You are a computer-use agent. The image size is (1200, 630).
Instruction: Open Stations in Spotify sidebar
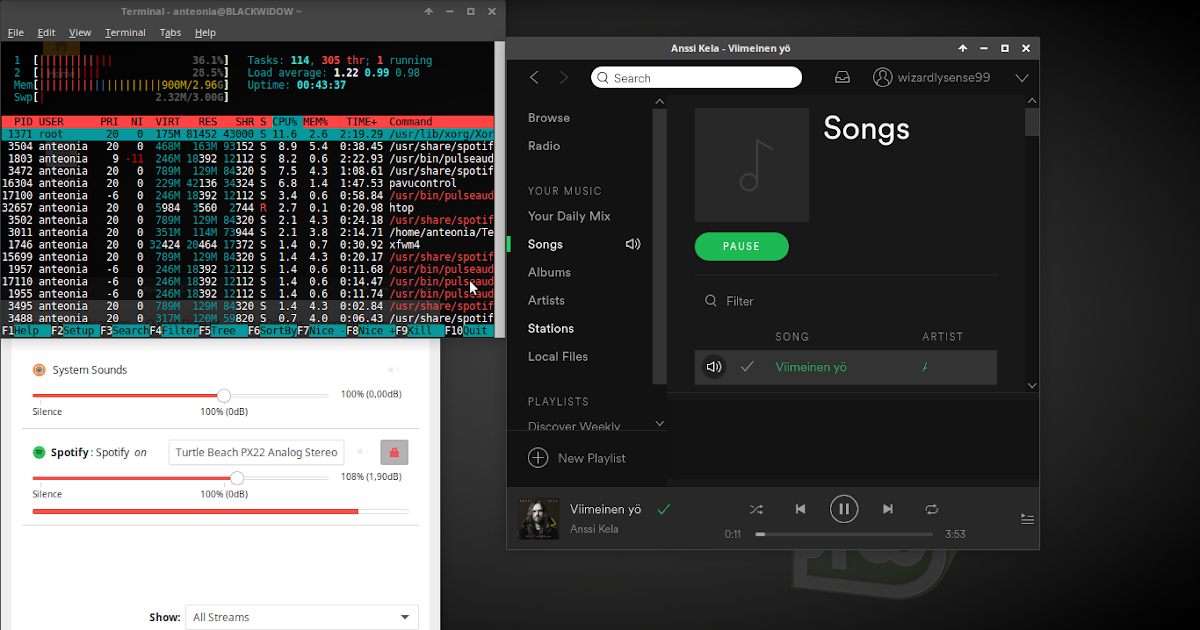coord(551,328)
